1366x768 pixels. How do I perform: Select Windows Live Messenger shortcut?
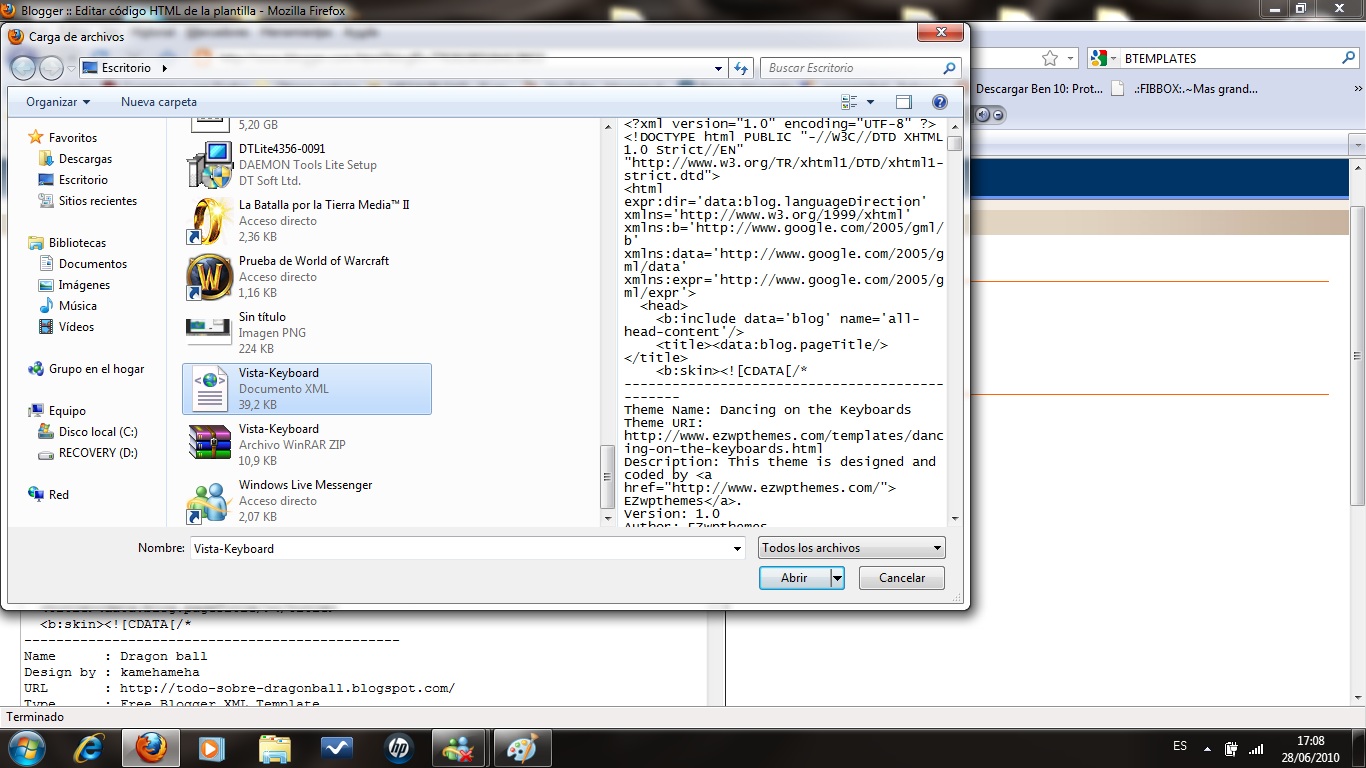(x=307, y=501)
